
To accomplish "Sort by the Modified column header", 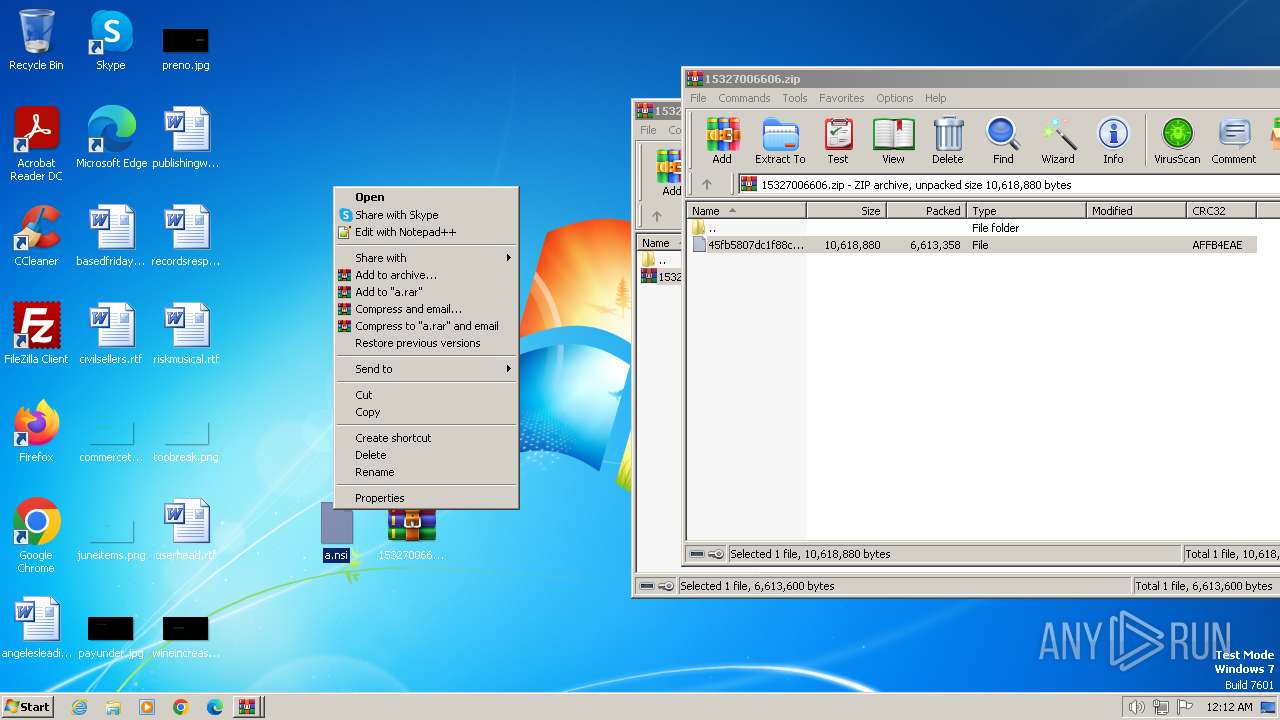I will (x=1136, y=211).
